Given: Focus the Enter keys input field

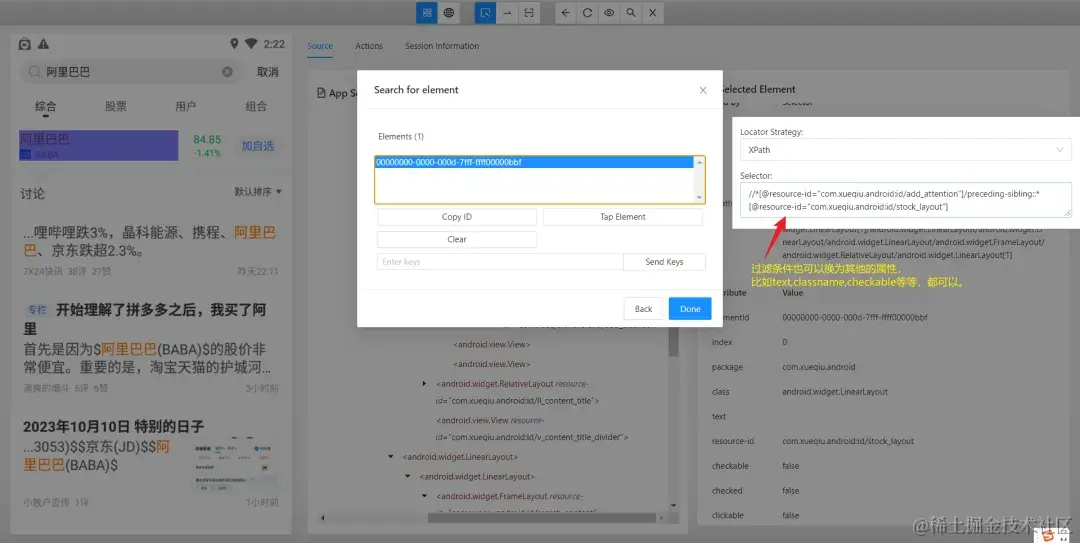Looking at the screenshot, I should 500,262.
